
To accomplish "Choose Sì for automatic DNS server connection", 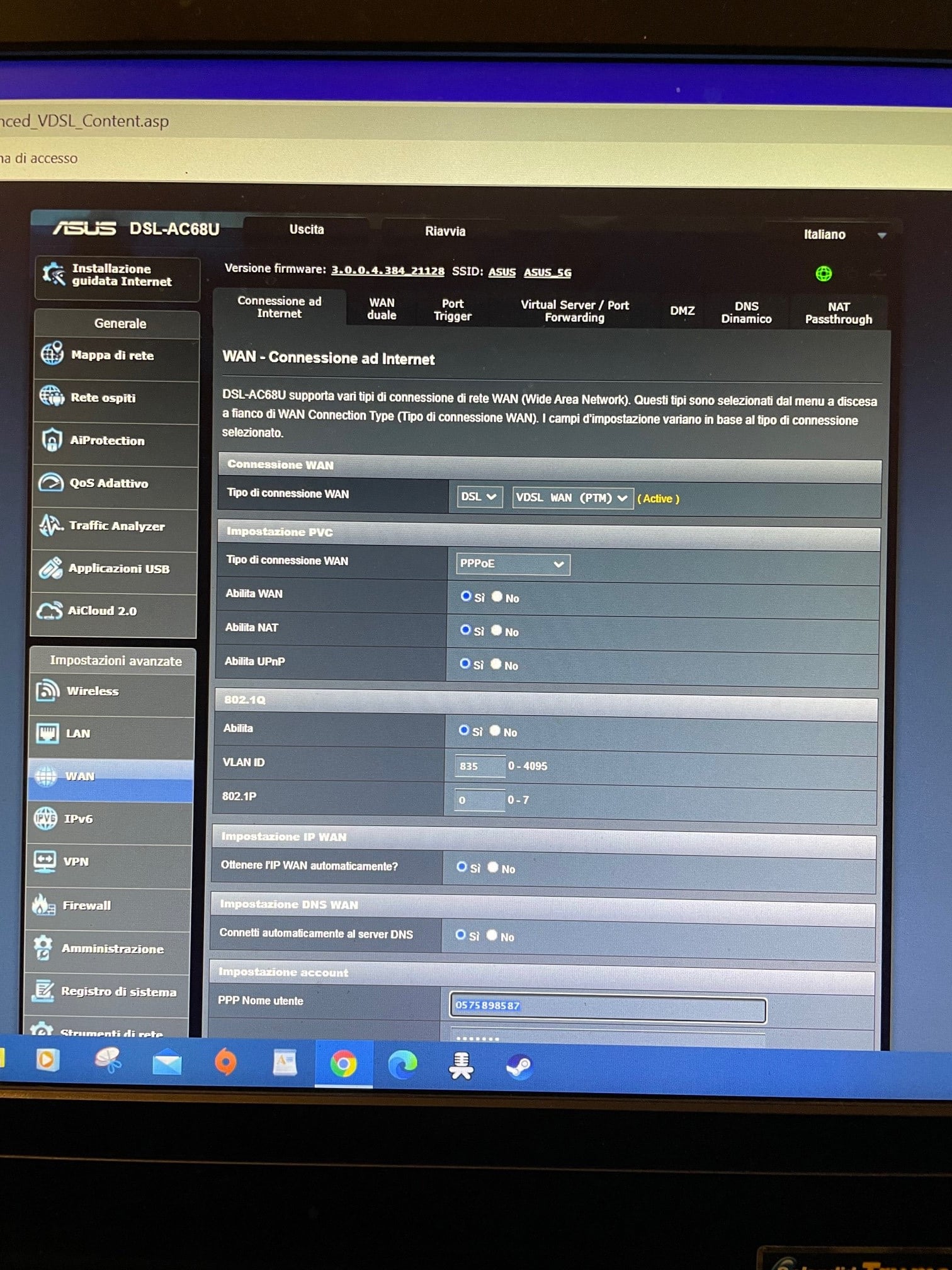I will [x=460, y=935].
